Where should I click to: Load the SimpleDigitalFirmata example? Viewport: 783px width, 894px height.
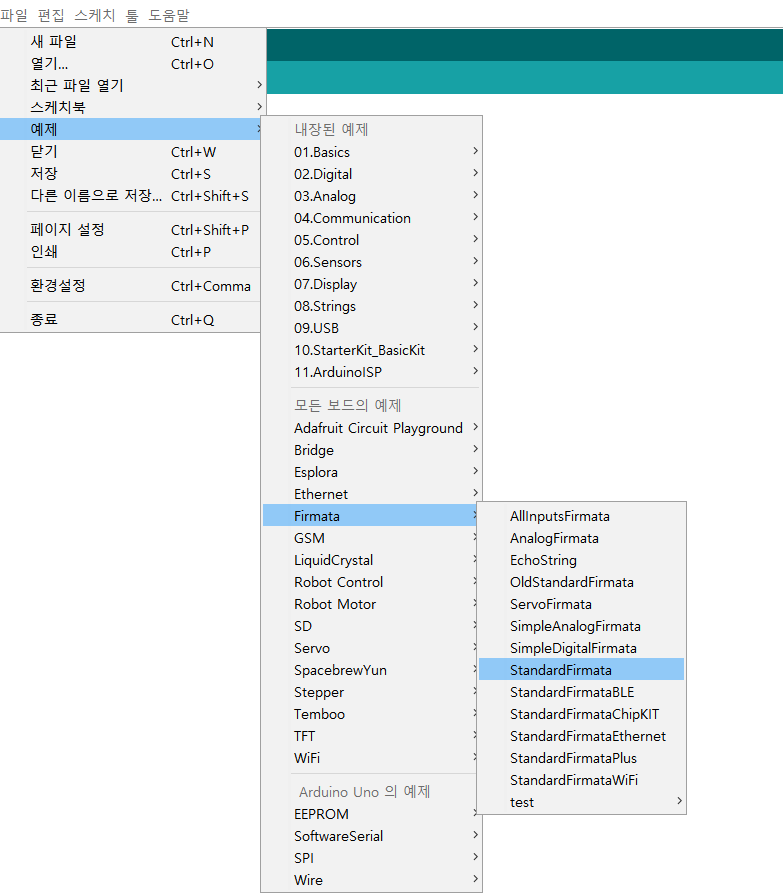581,648
